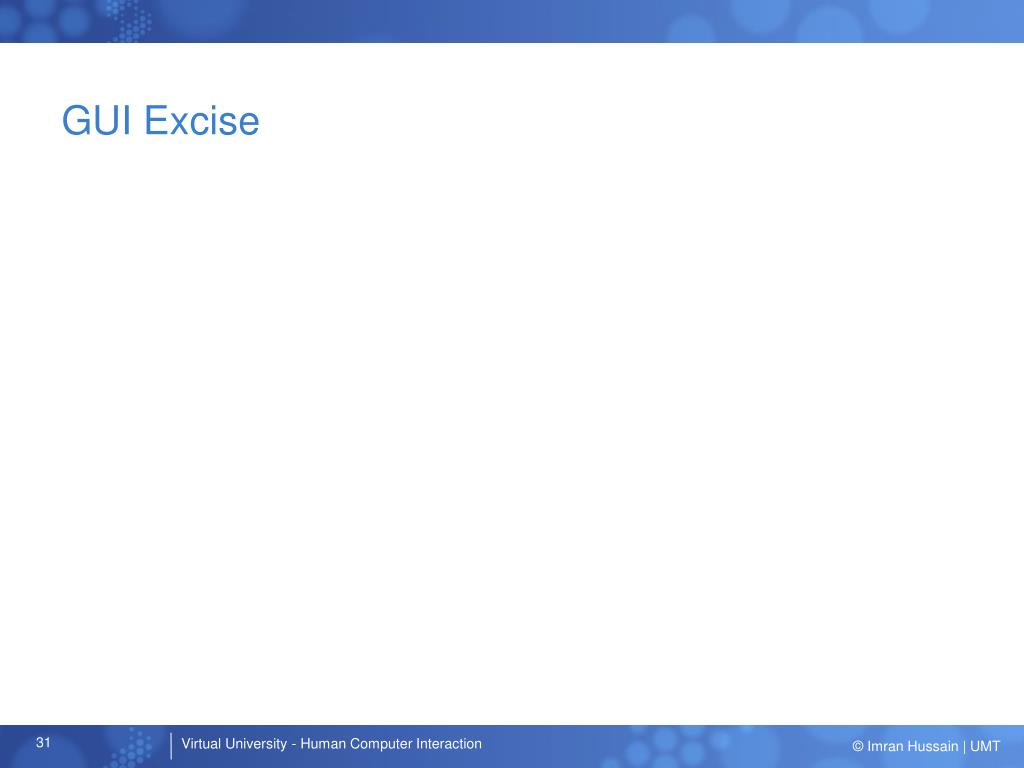Click the slide number 31

[x=43, y=743]
